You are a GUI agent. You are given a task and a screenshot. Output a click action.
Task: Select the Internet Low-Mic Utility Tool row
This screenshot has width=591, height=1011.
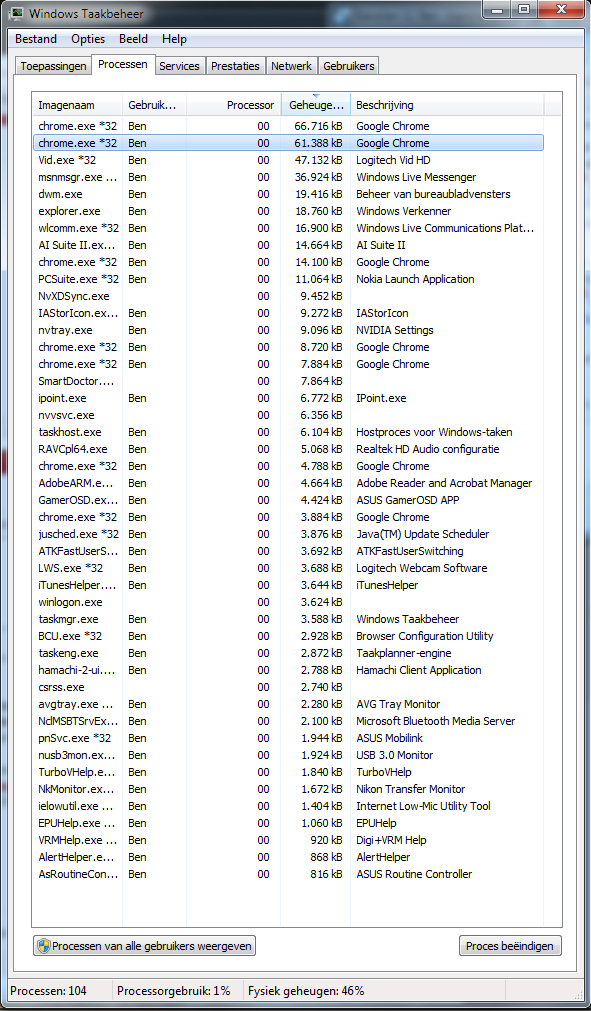pos(288,806)
